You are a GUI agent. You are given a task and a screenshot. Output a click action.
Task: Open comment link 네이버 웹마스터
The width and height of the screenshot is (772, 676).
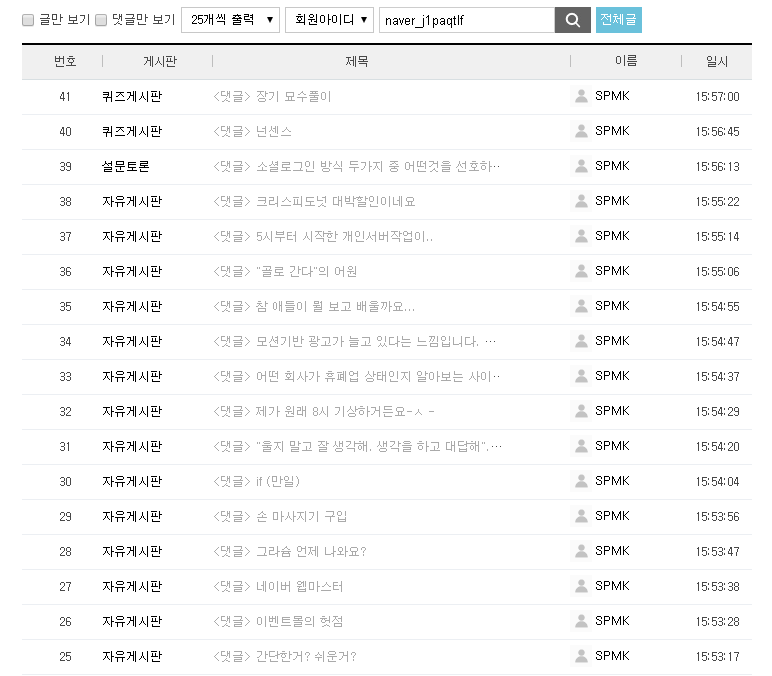pyautogui.click(x=278, y=586)
